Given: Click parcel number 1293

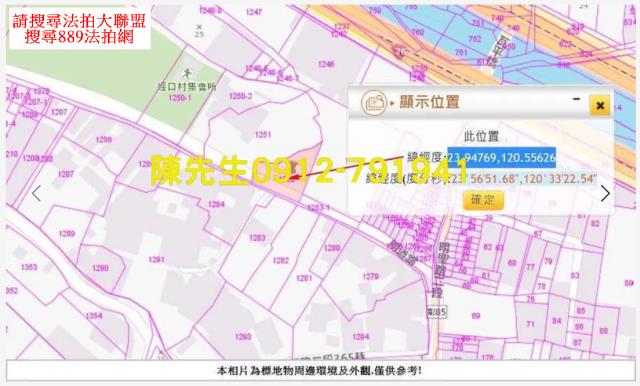Looking at the screenshot, I should click(x=243, y=337).
